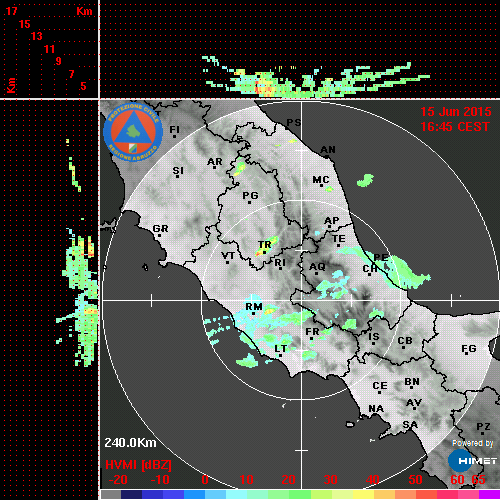The width and height of the screenshot is (500, 500).
Task: Click the 16:45 CEST timestamp
Action: pyautogui.click(x=455, y=127)
